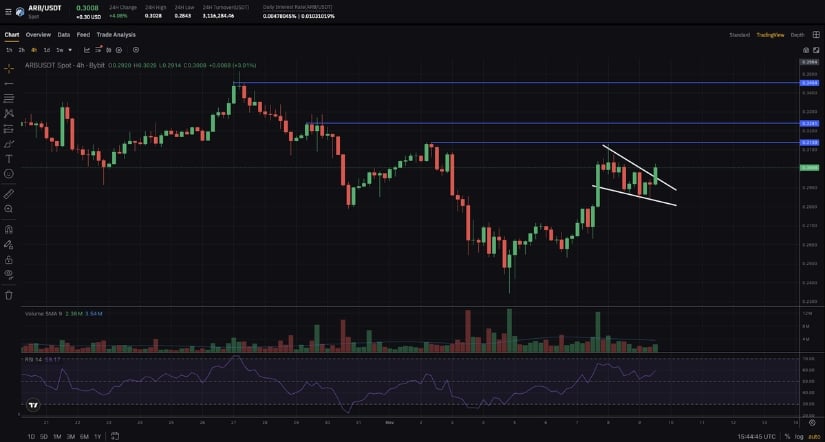Screen dimensions: 825x442
Task: Set date range to 1D
Action: 31,436
